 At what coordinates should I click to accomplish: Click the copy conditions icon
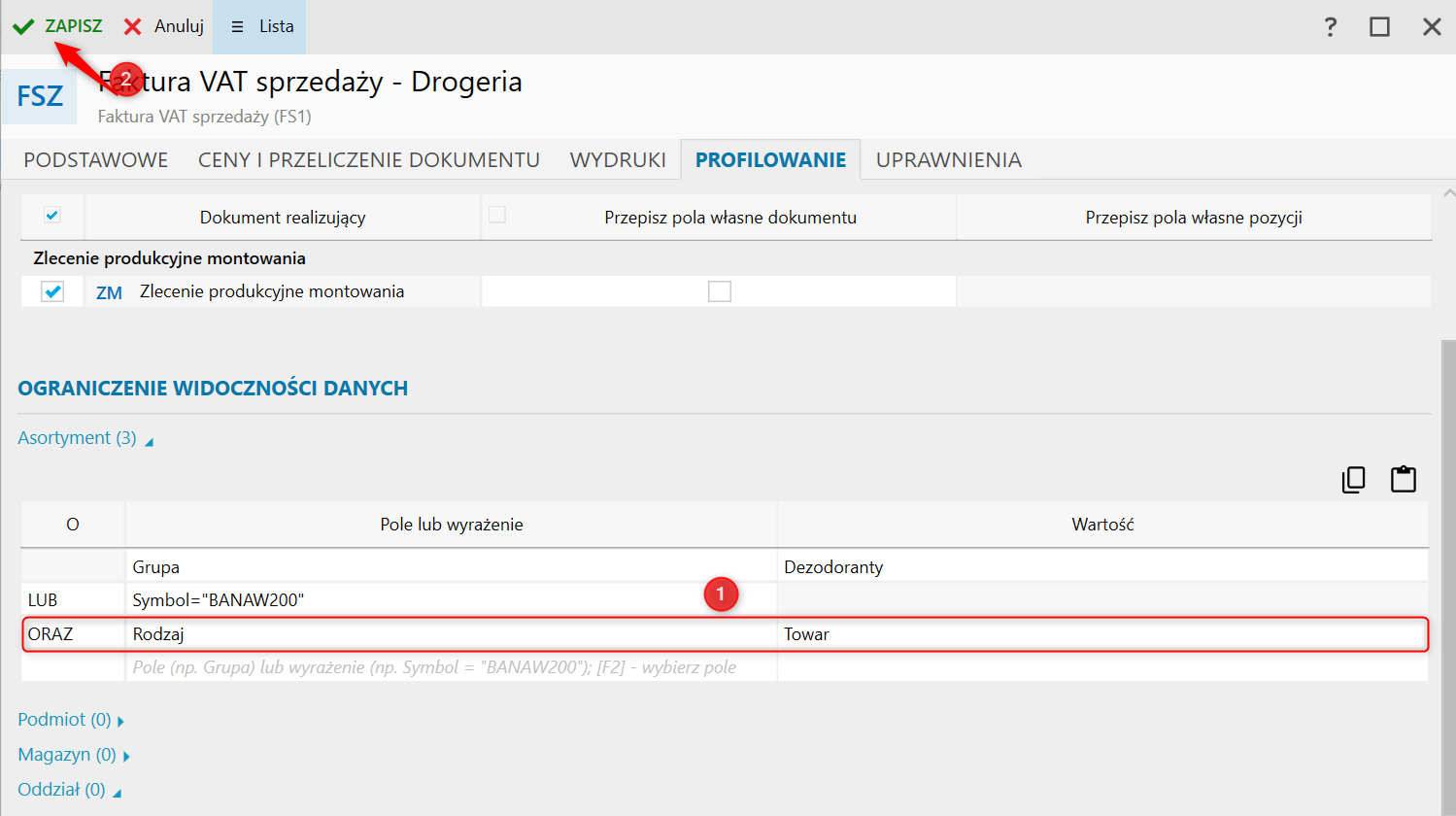[1353, 480]
